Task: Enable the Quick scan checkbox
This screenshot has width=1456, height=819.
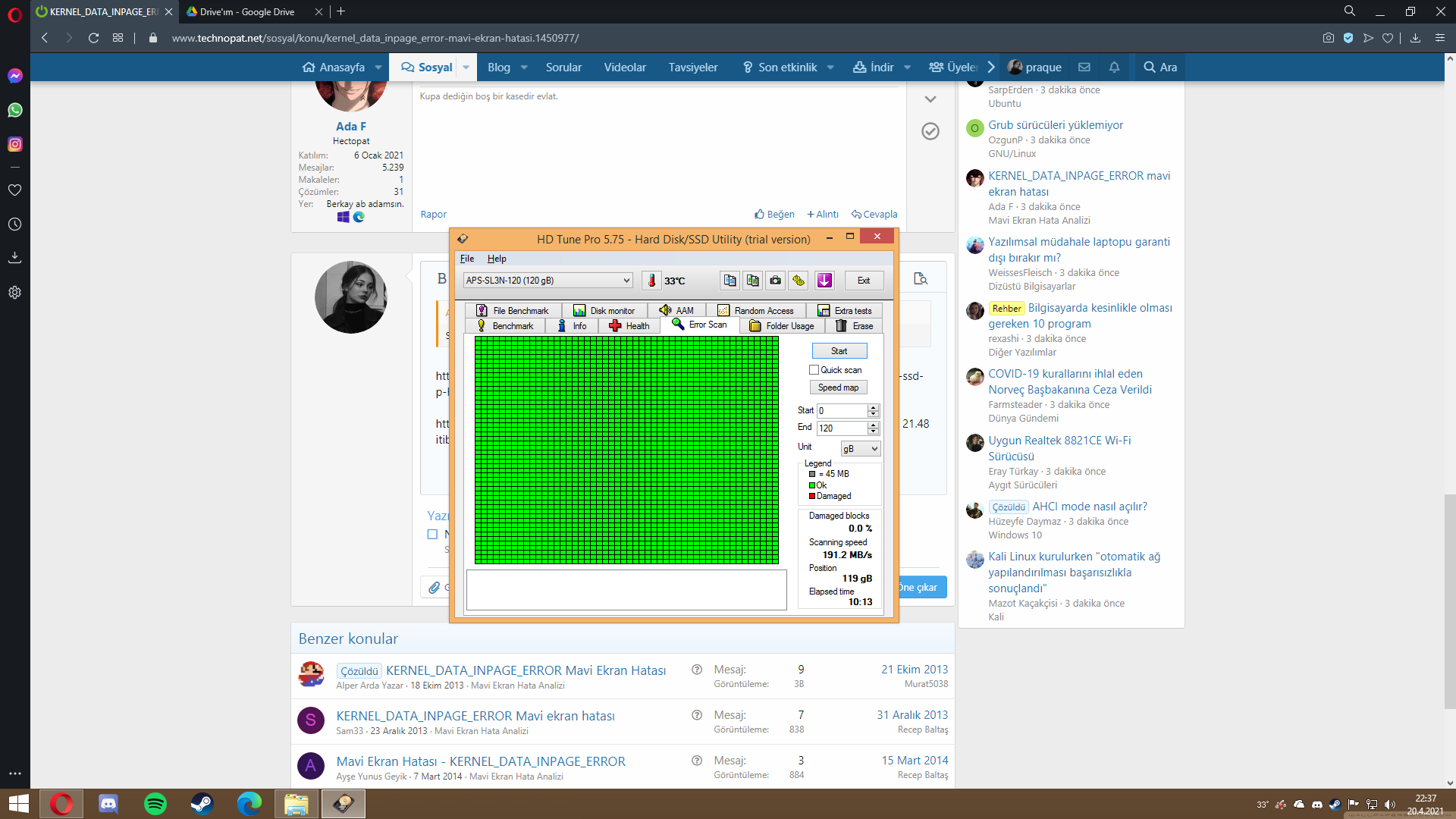Action: [814, 370]
